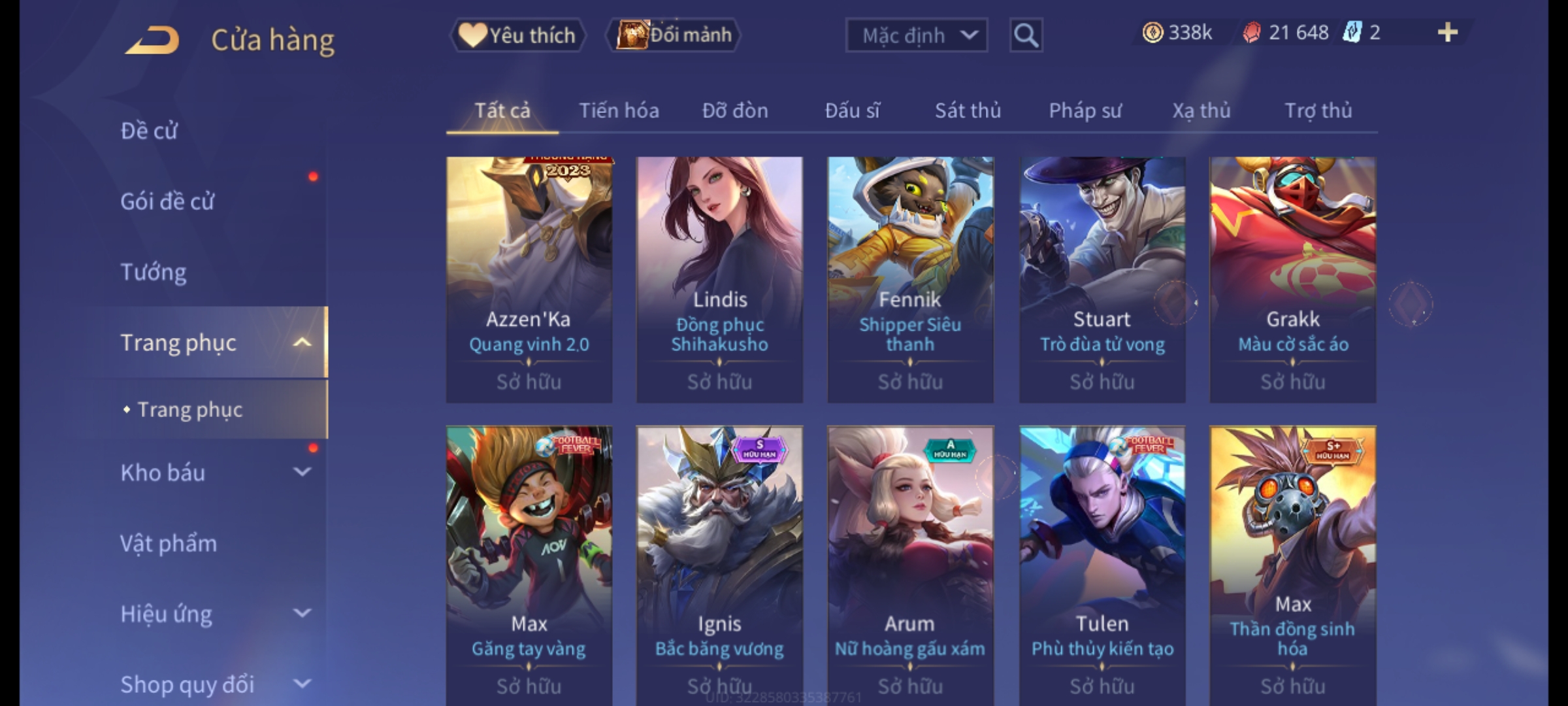This screenshot has width=1568, height=706.
Task: Select the Tiến hóa tab
Action: coord(619,110)
